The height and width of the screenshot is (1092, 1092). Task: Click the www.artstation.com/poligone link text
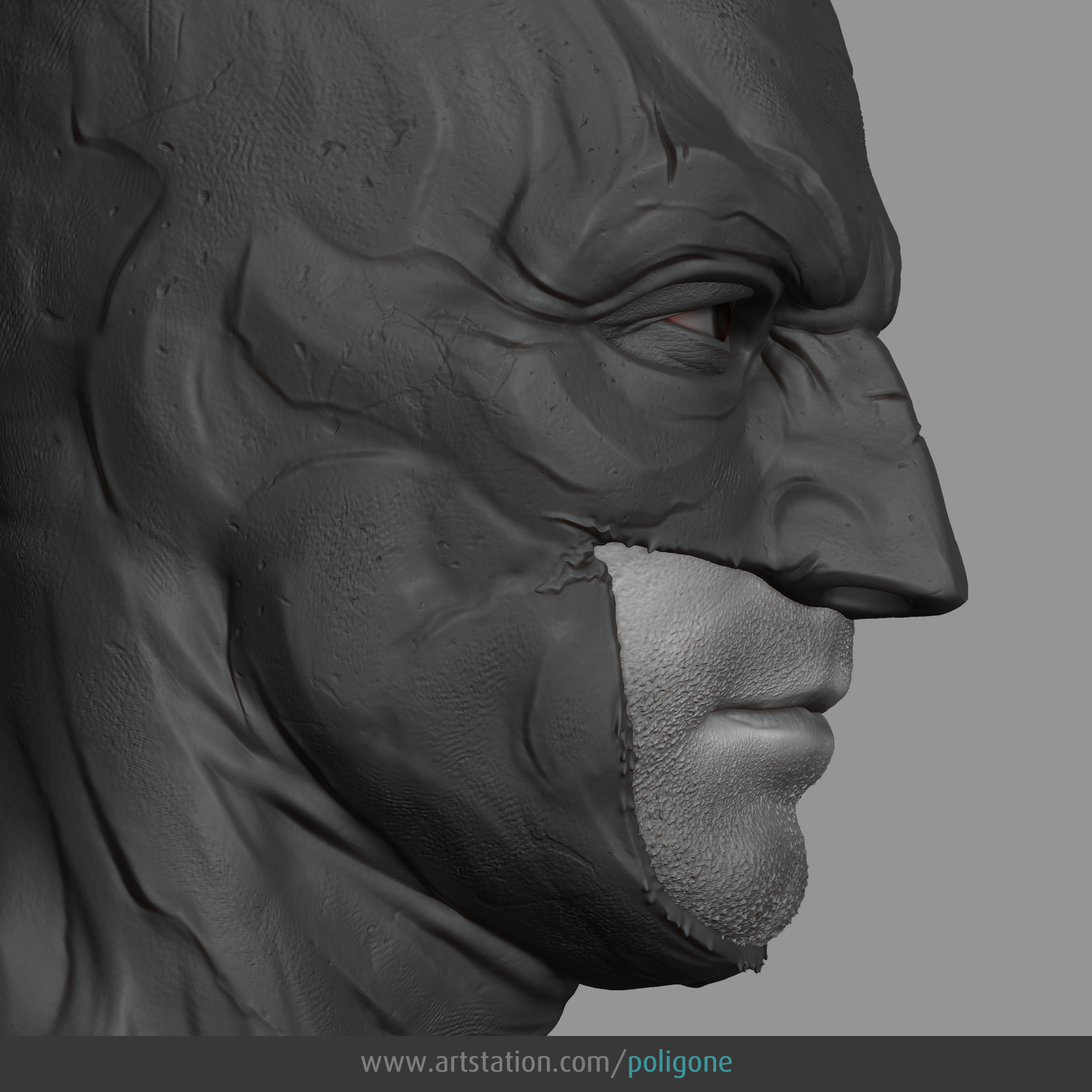coord(546,1062)
